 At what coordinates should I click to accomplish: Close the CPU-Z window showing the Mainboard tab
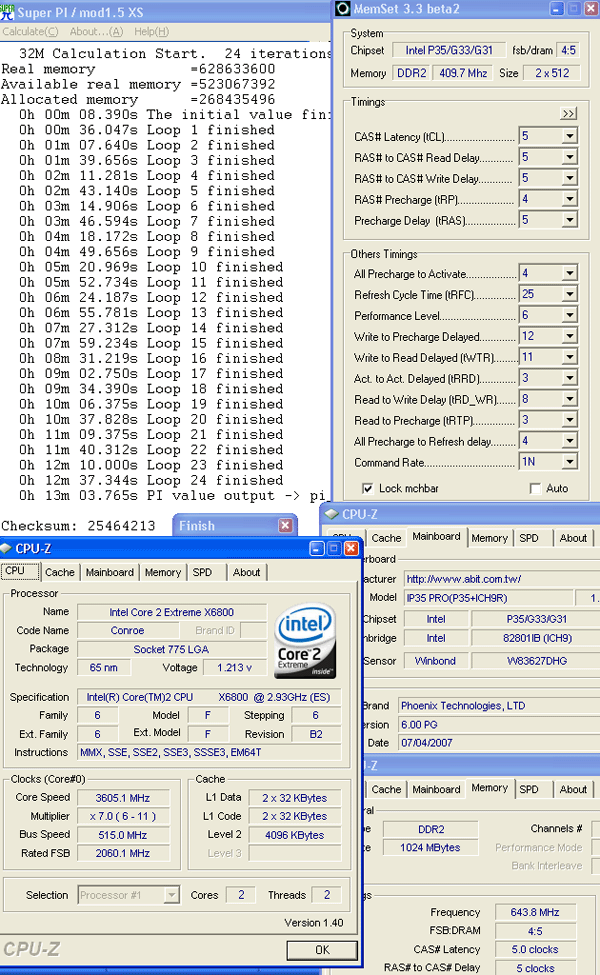point(350,548)
